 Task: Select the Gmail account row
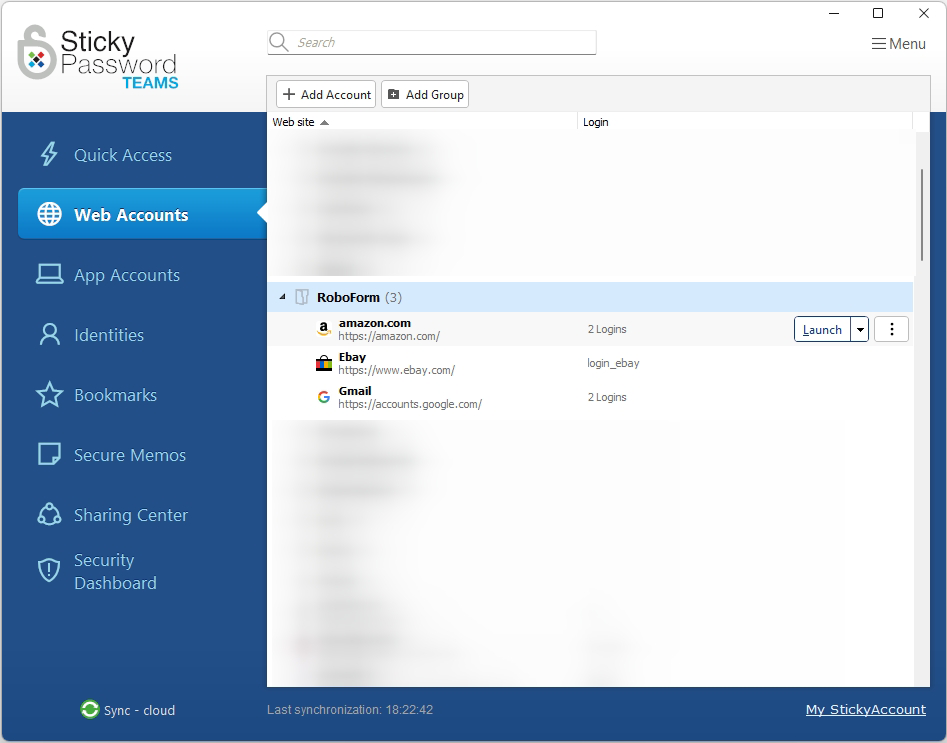click(x=590, y=397)
